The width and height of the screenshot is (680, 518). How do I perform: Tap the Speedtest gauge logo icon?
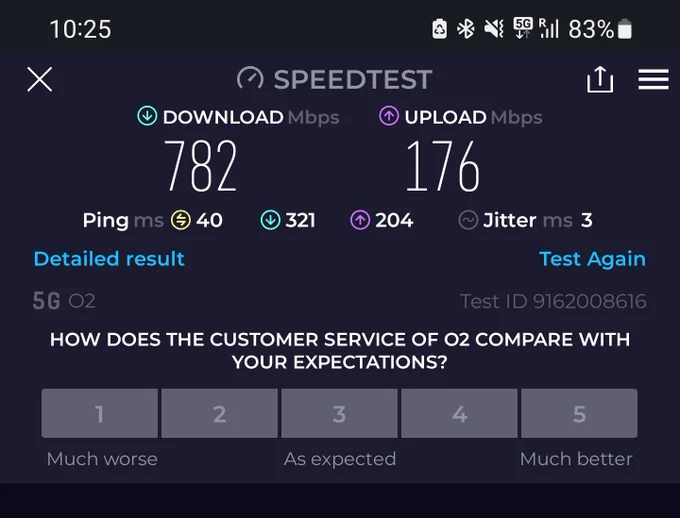tap(250, 79)
